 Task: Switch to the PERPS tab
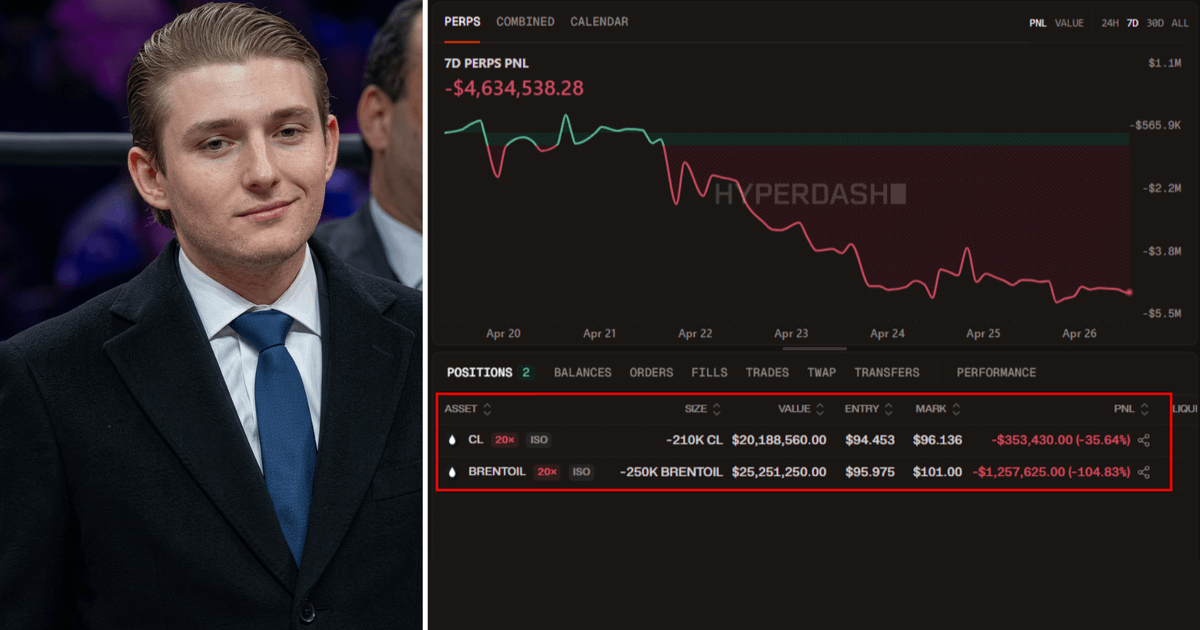(462, 22)
